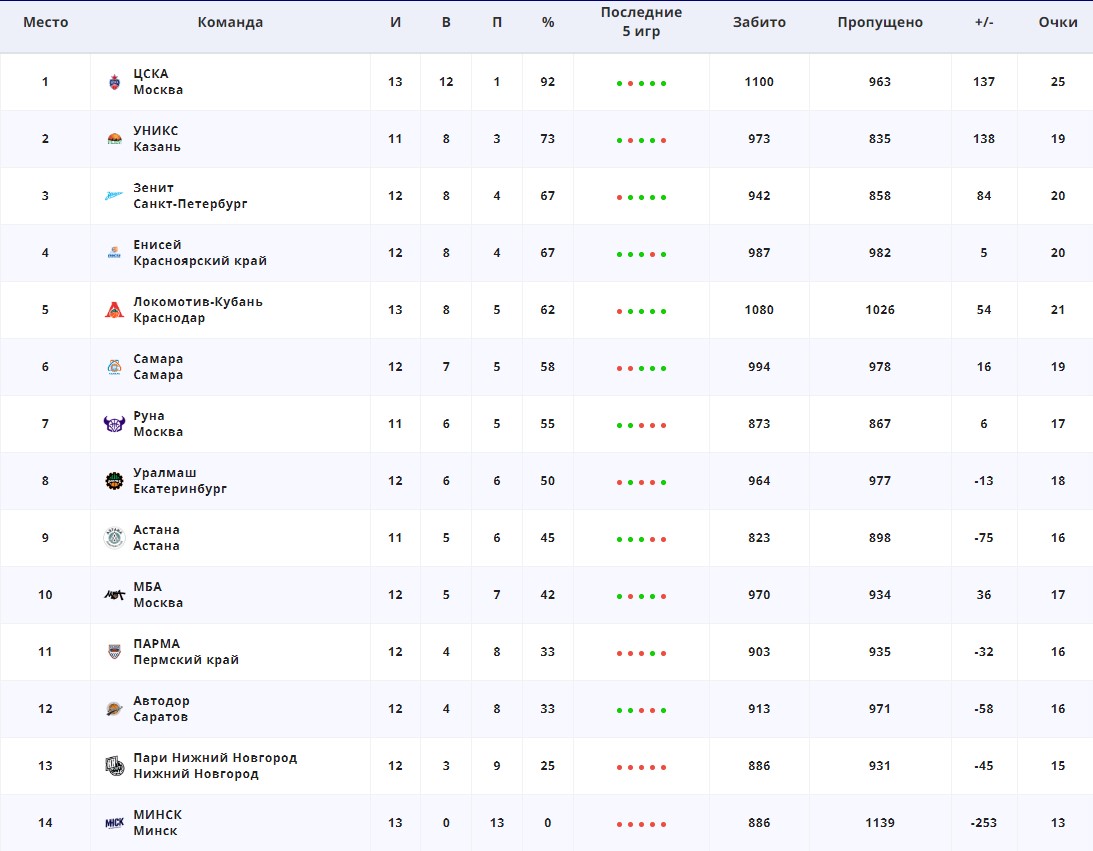Click the Место column header
The width and height of the screenshot is (1093, 851).
click(45, 22)
